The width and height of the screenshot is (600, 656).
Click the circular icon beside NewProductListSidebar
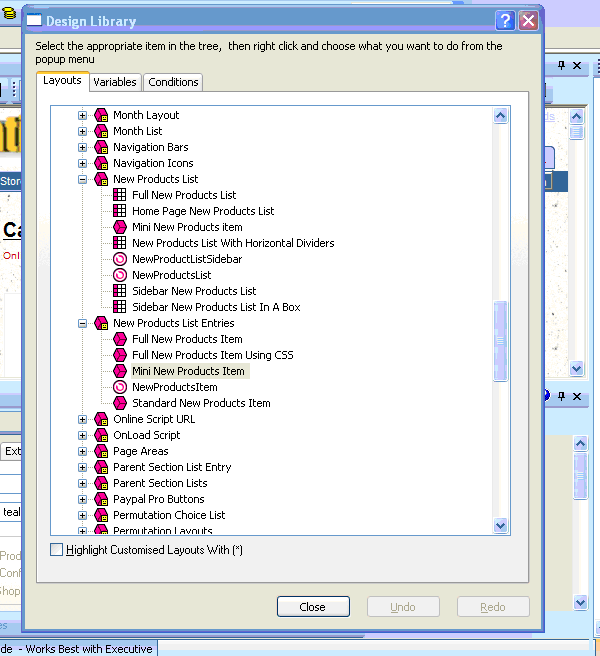[x=120, y=259]
